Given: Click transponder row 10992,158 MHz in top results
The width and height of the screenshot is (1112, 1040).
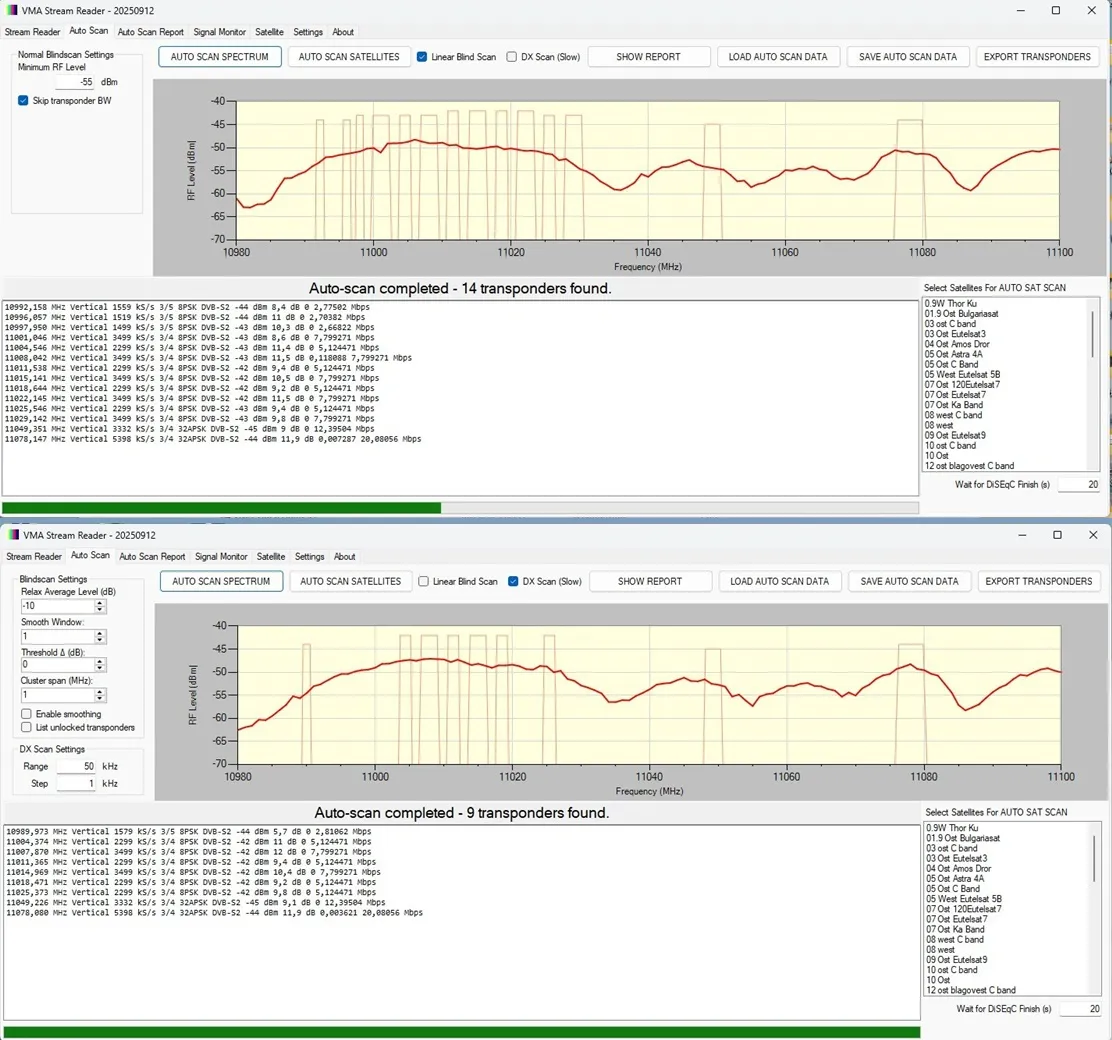Looking at the screenshot, I should pyautogui.click(x=187, y=307).
